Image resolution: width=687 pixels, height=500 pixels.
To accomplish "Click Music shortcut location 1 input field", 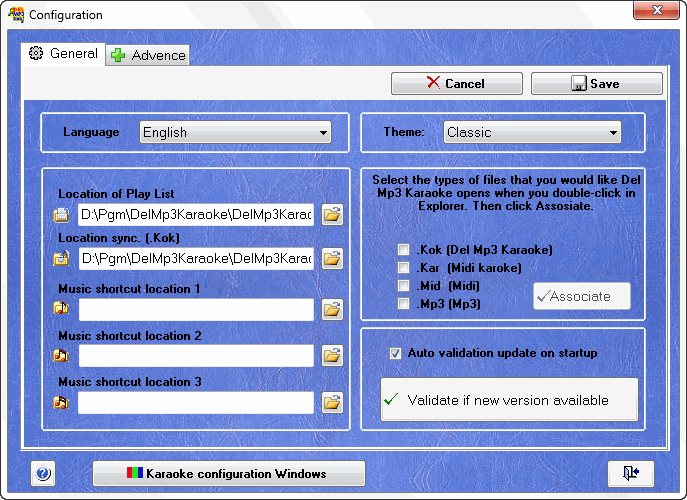I will [x=196, y=310].
